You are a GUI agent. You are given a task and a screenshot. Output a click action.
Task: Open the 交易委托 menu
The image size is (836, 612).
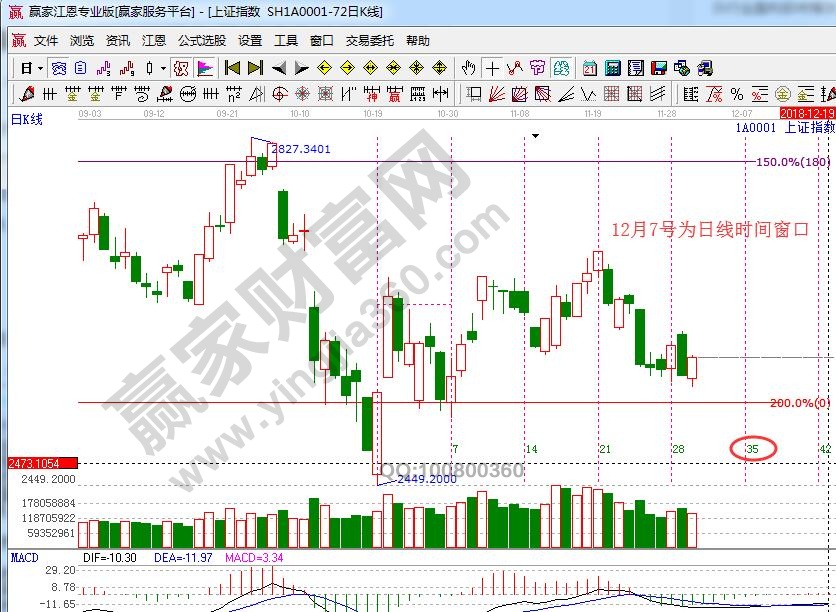(369, 41)
